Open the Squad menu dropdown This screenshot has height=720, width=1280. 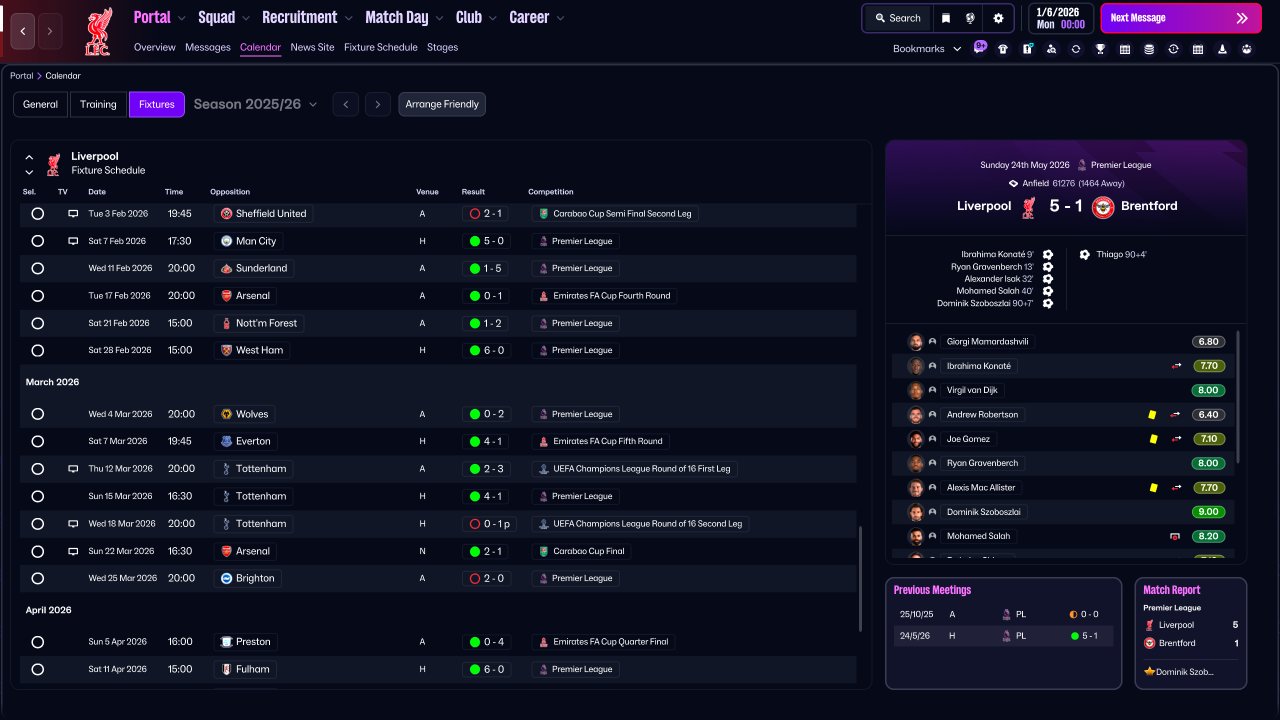point(224,17)
